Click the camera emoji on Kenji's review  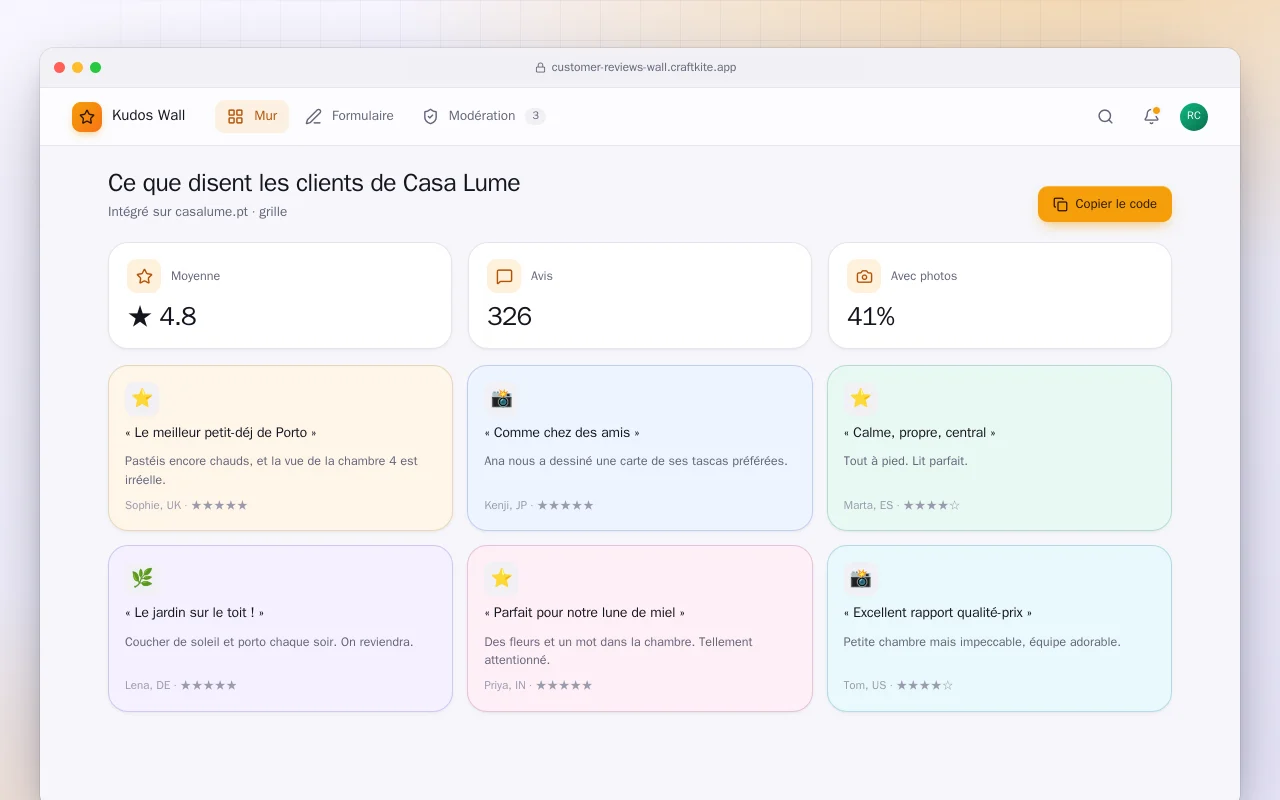pos(501,398)
